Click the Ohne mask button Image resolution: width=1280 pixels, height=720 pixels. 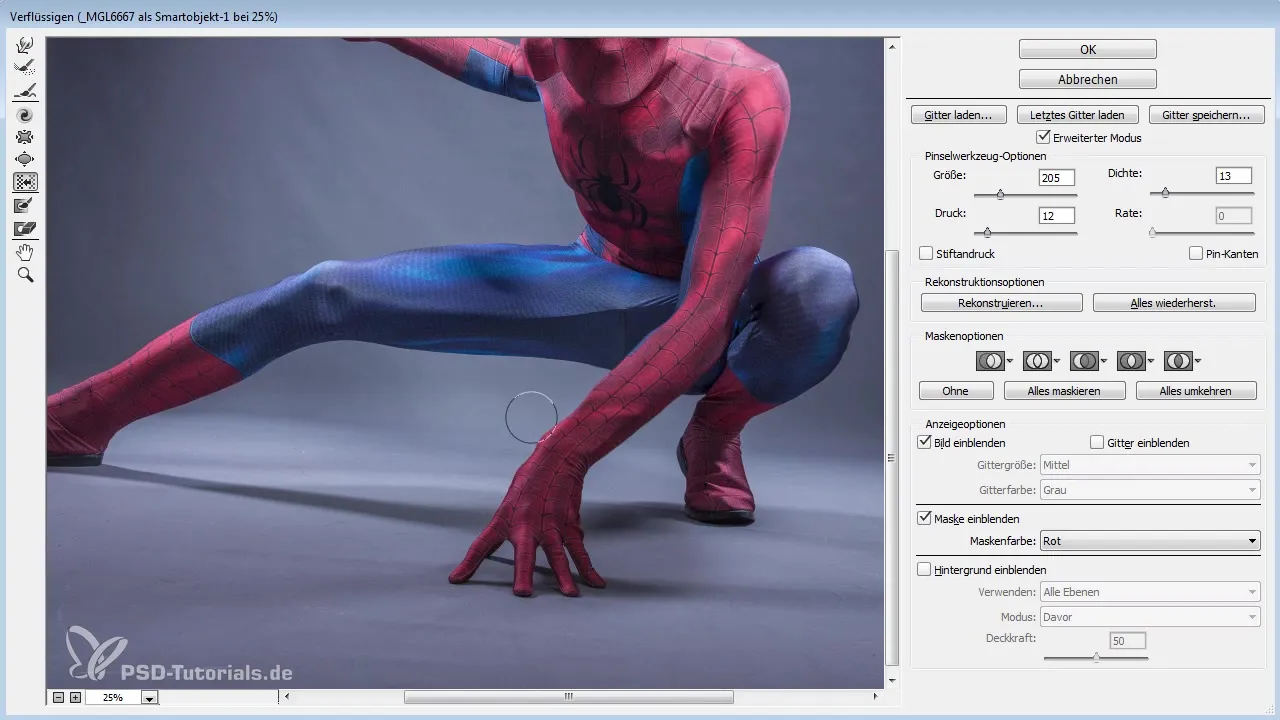[x=956, y=391]
